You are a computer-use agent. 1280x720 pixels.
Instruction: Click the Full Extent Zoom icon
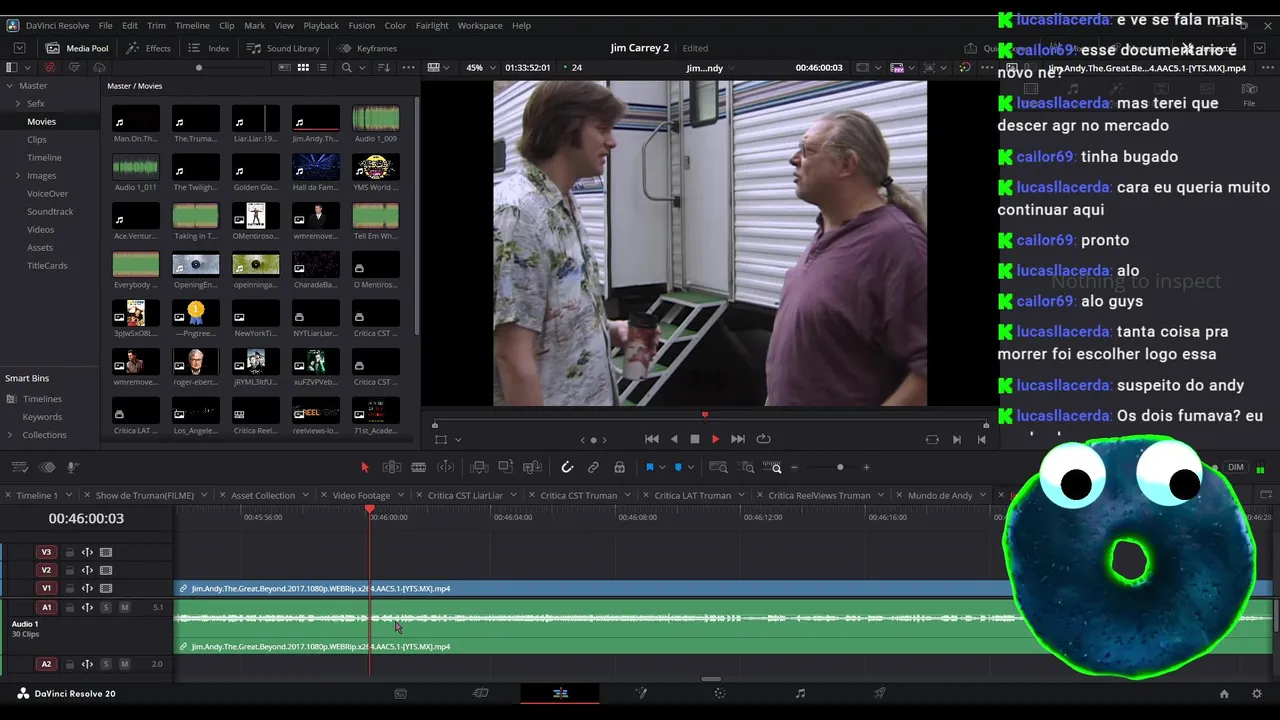(x=718, y=467)
